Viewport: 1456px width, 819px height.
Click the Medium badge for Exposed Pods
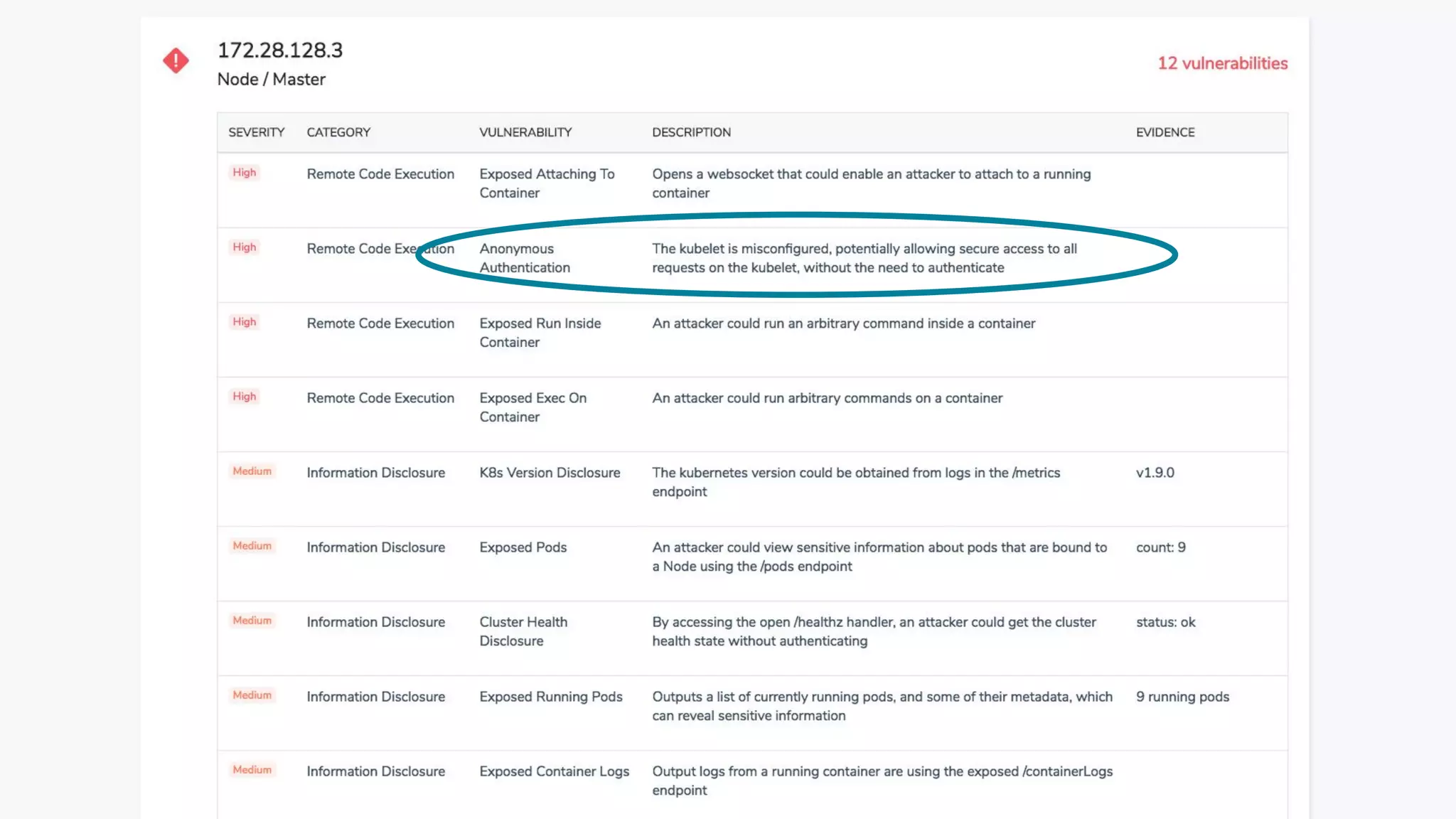point(252,546)
